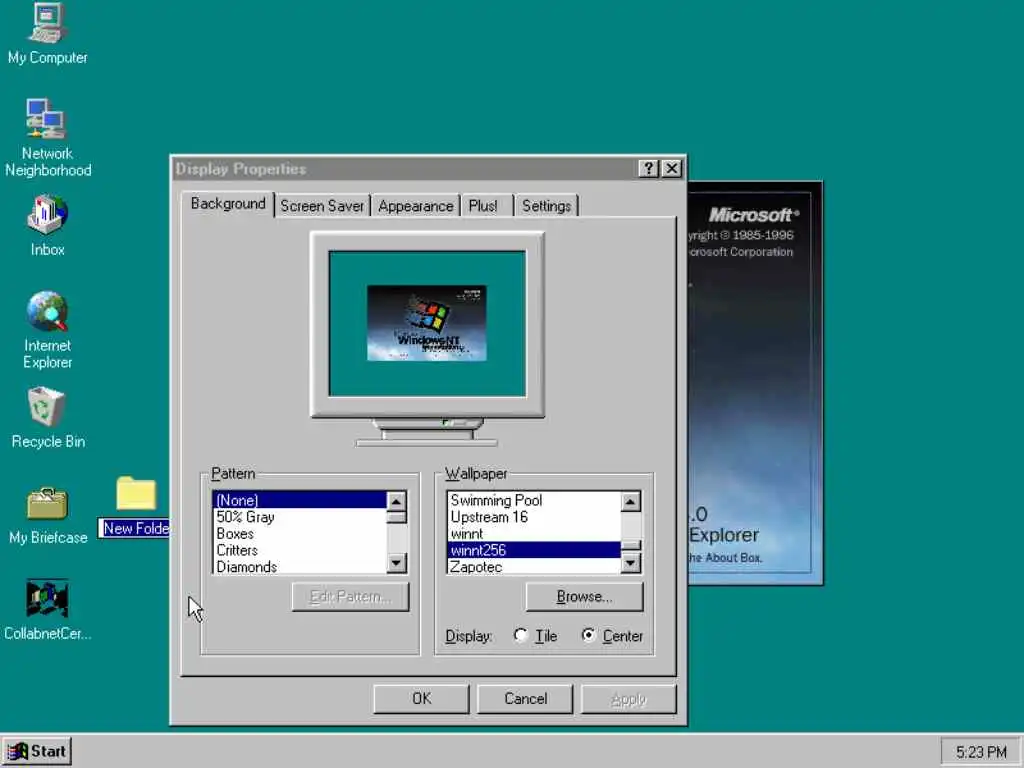Click the Microsoft about window behind the dialog
The image size is (1024, 768).
(x=754, y=383)
